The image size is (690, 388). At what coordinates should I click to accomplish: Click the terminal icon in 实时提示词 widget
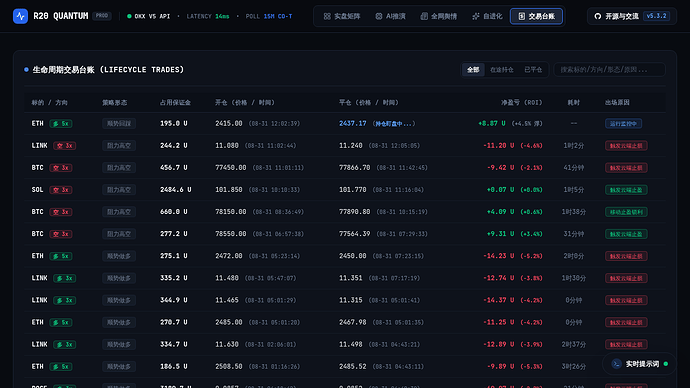[617, 364]
